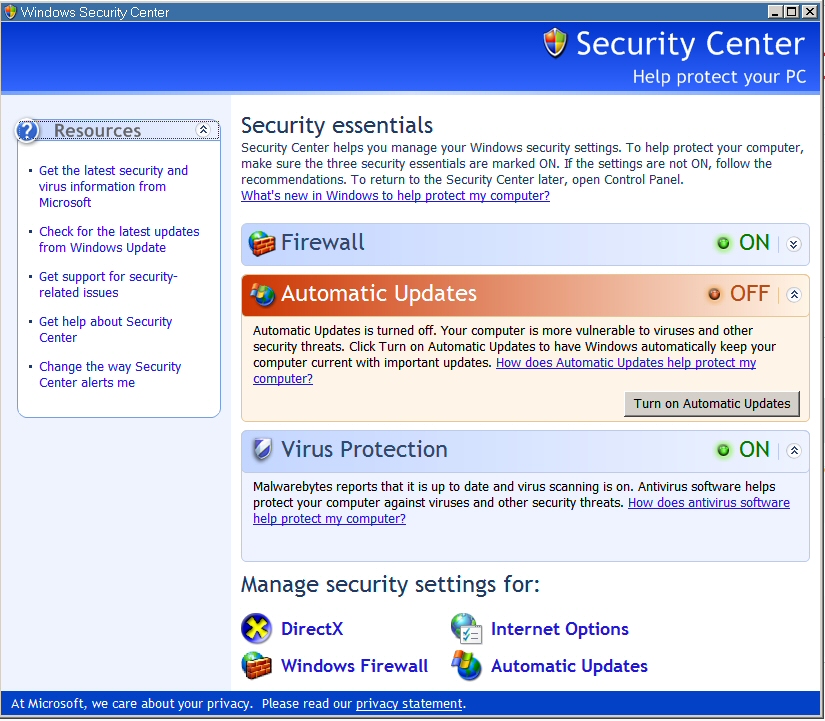This screenshot has width=825, height=721.
Task: Open the Internet Options globe icon
Action: (466, 628)
